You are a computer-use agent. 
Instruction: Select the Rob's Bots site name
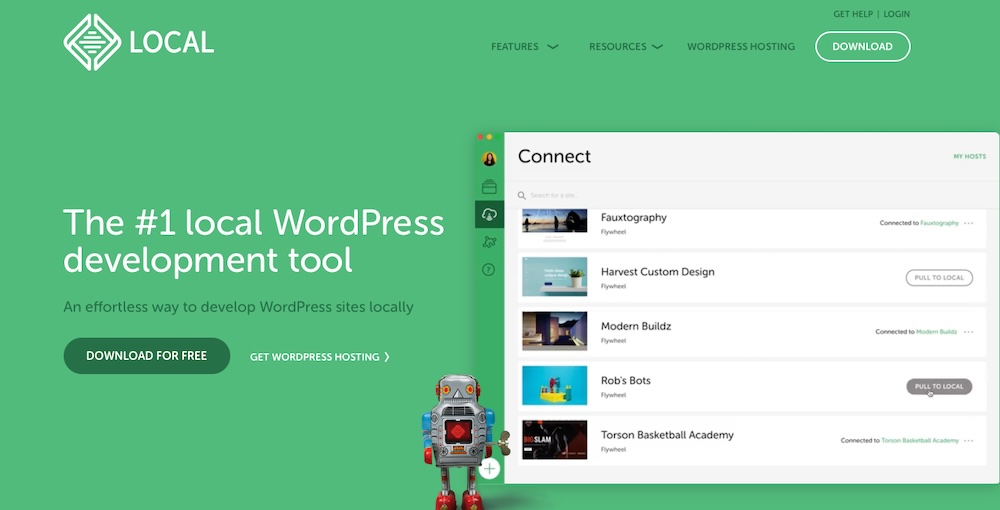pos(626,381)
